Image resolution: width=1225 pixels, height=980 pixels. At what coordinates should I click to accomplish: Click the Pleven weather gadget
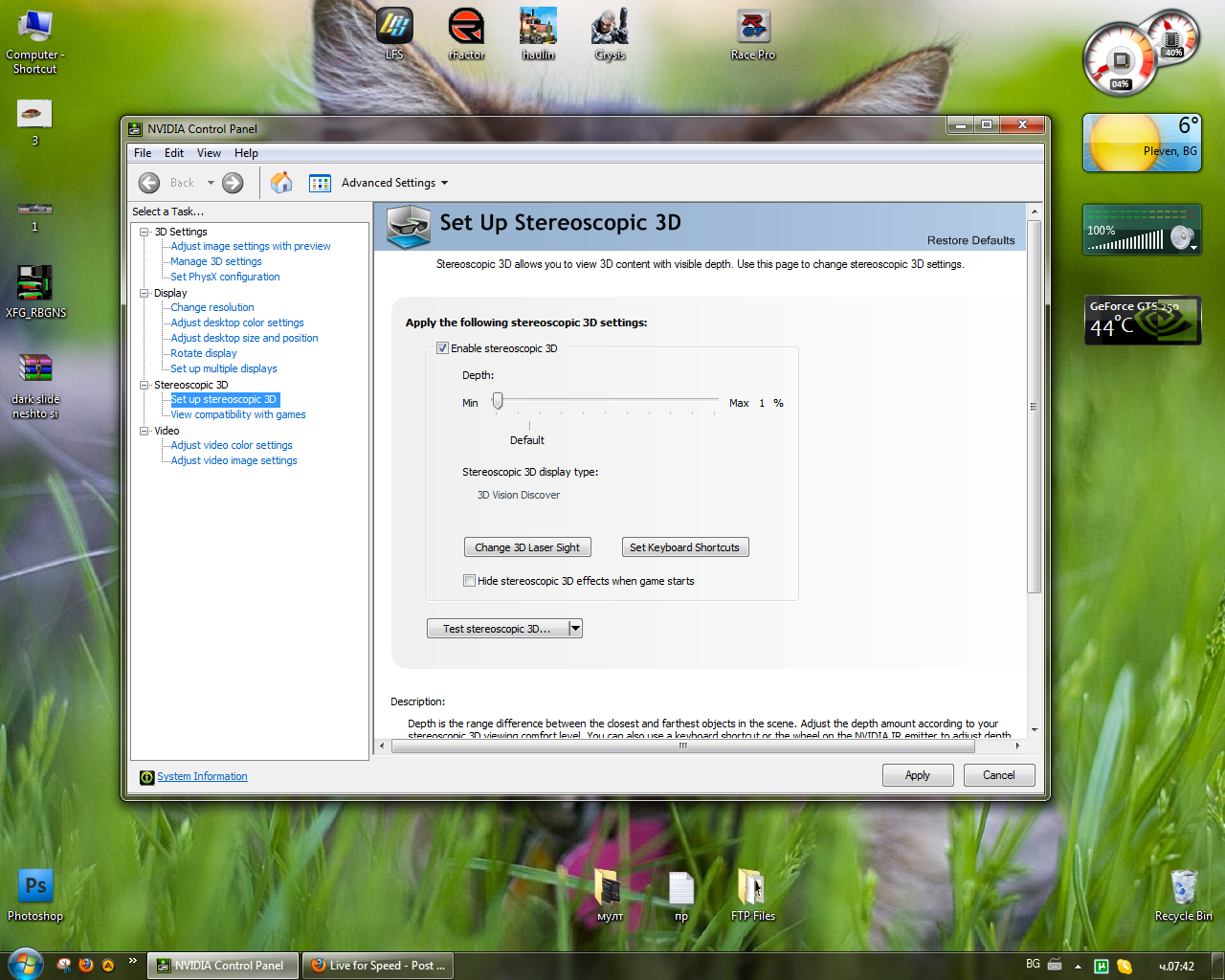click(x=1142, y=143)
